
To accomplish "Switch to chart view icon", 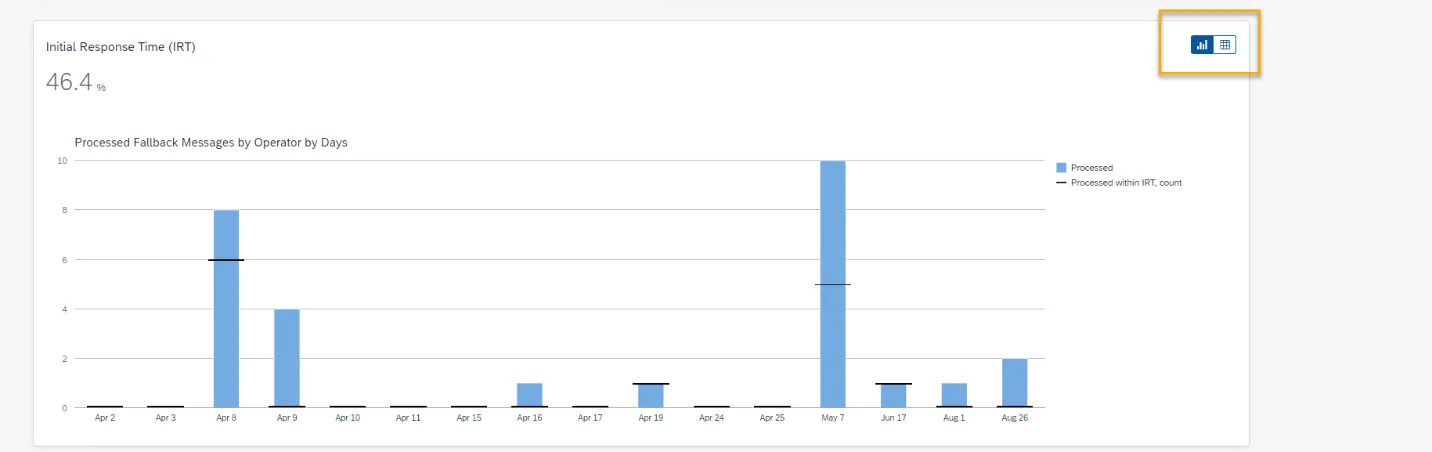I will [x=1202, y=44].
